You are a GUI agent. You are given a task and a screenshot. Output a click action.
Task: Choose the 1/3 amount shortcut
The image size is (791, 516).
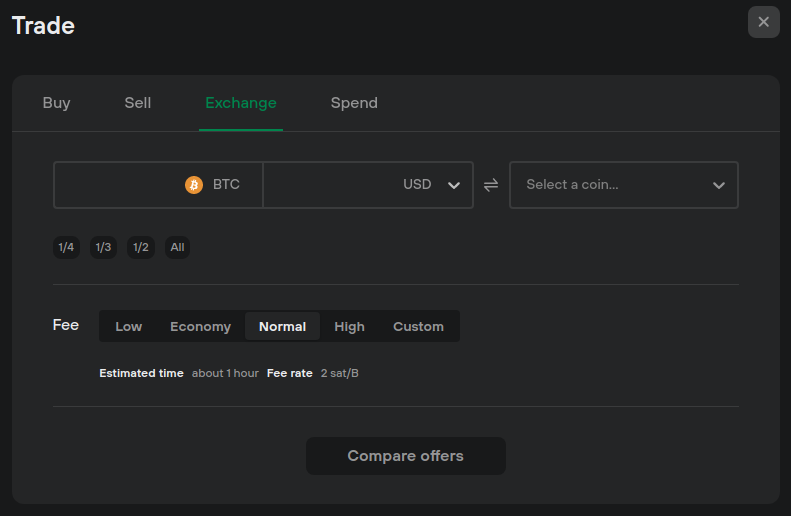coord(103,248)
